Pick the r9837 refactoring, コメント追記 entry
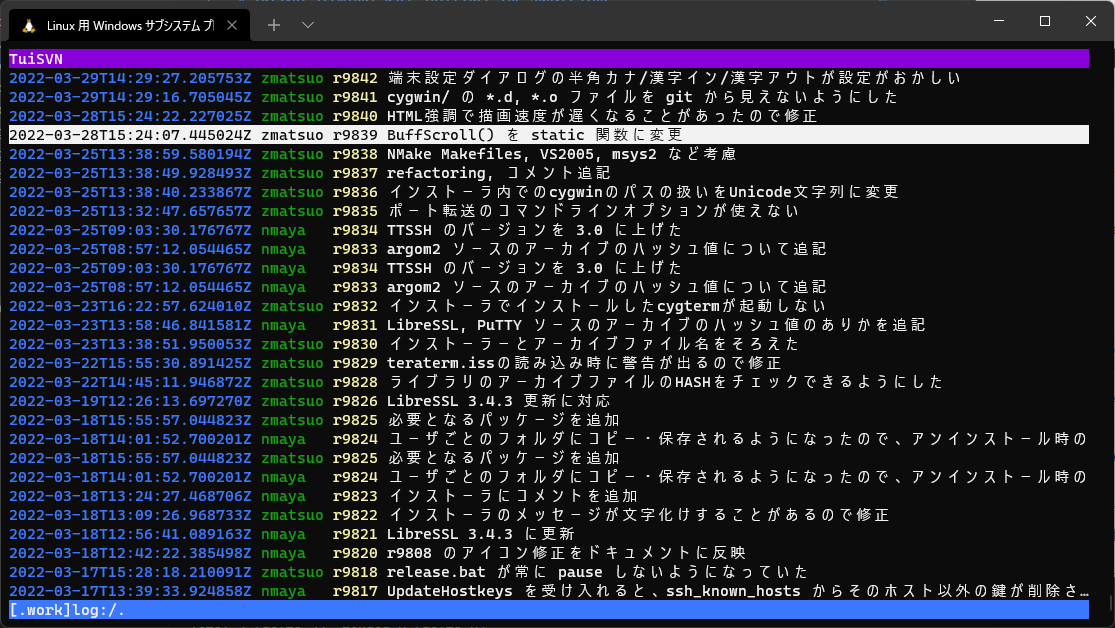Screen dimensions: 1115x628 (549, 173)
